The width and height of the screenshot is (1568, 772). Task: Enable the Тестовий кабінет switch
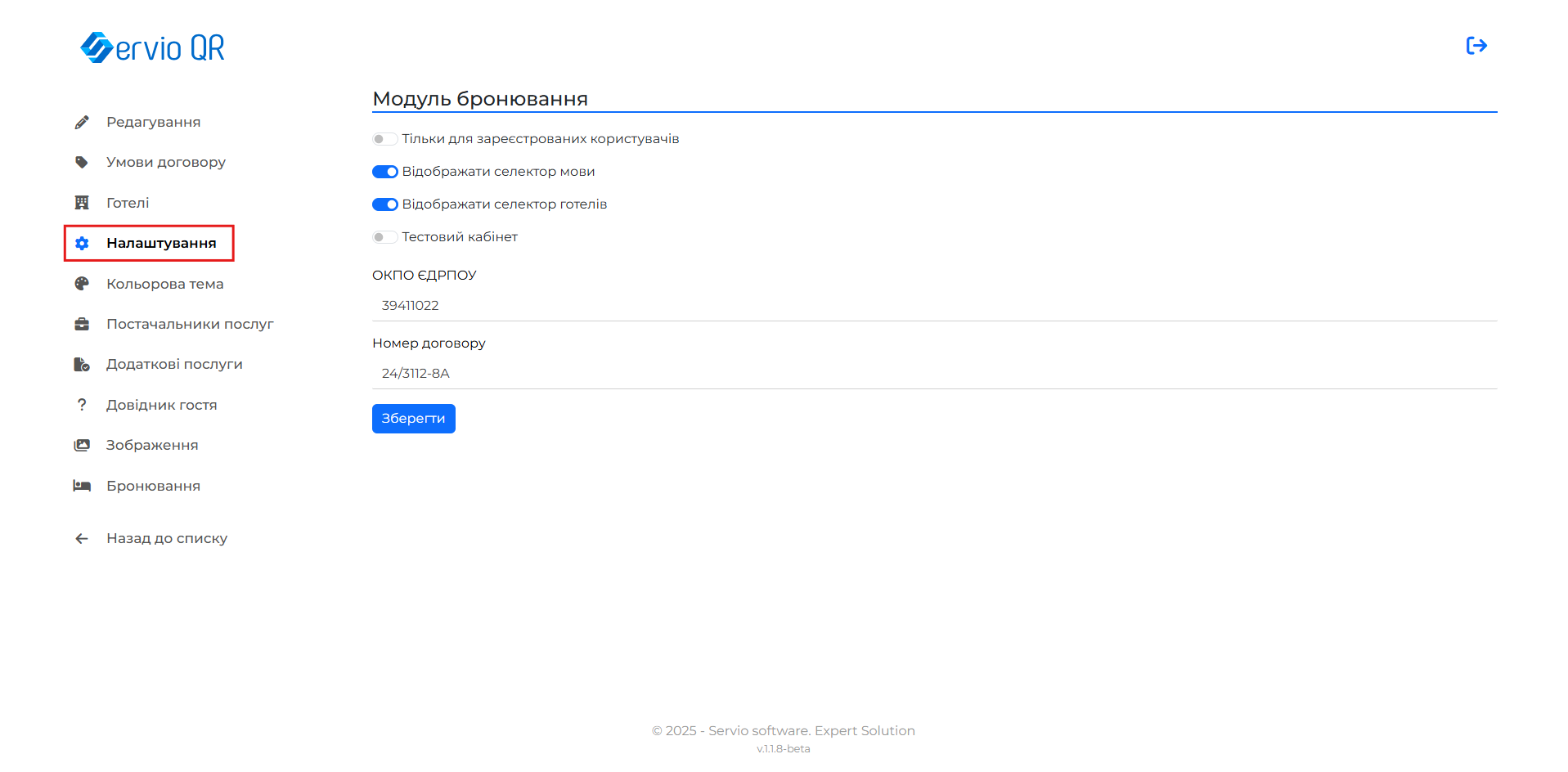[x=384, y=237]
